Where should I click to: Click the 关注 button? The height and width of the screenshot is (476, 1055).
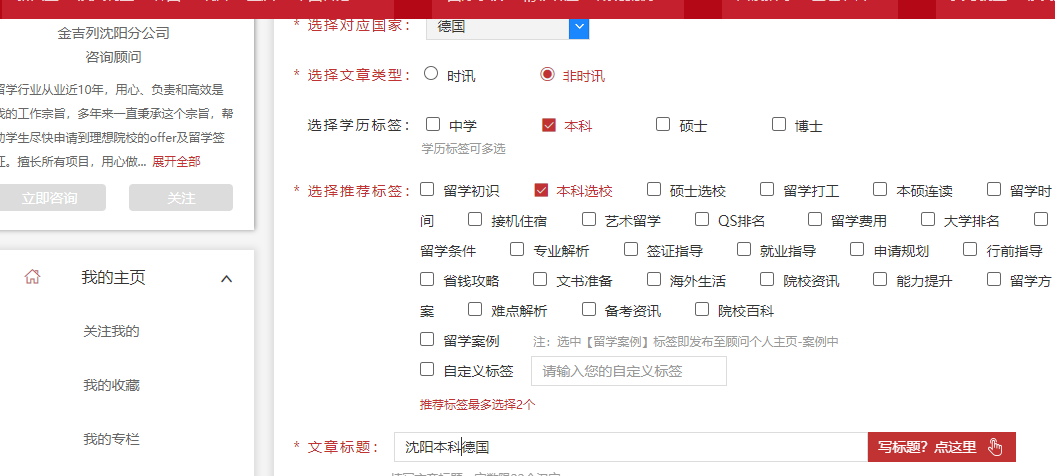181,198
